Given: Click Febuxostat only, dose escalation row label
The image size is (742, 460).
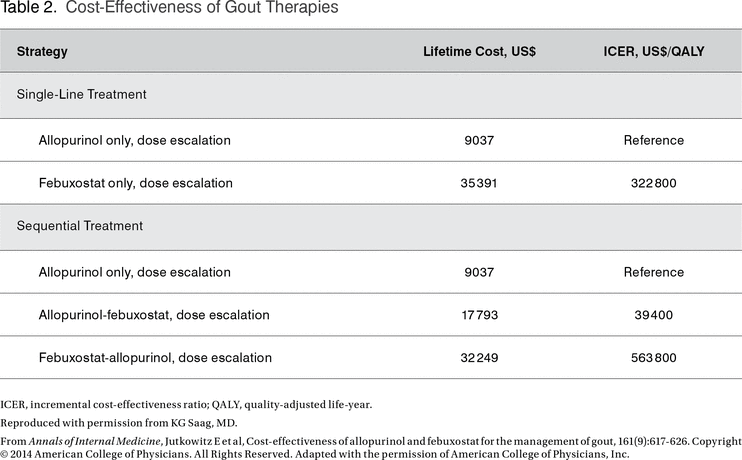Looking at the screenshot, I should (x=135, y=183).
